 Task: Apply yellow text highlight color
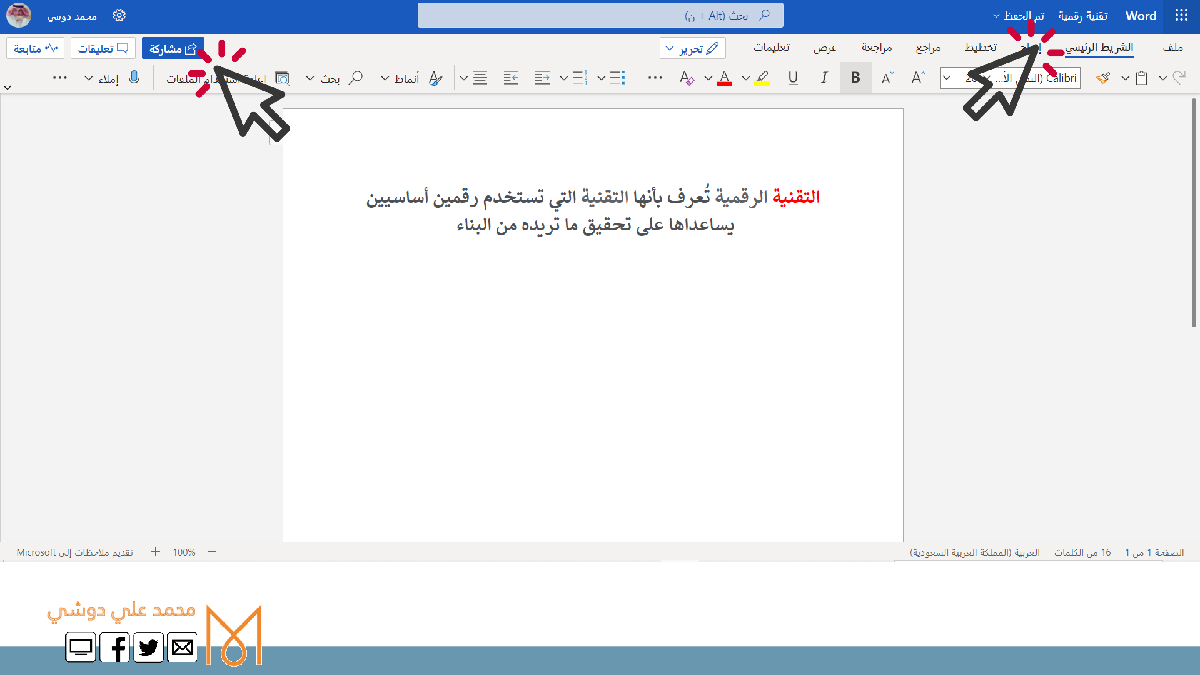tap(761, 78)
